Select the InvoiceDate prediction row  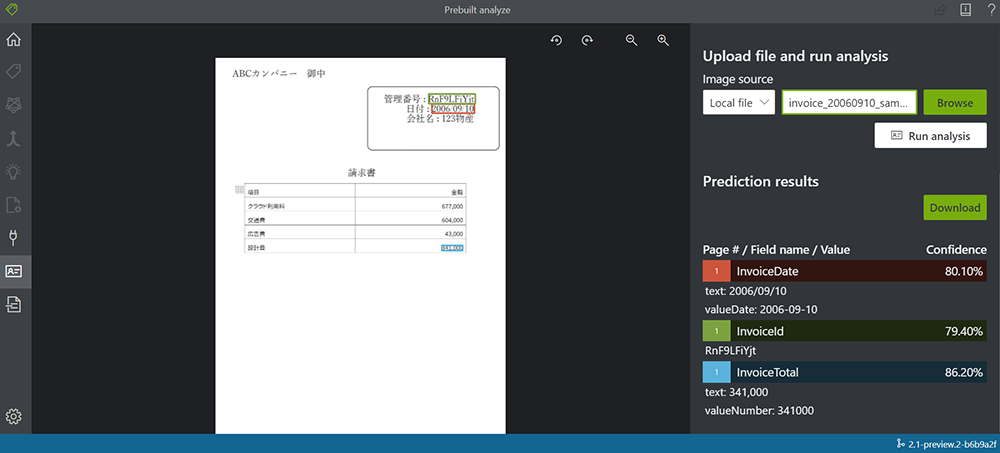click(844, 271)
